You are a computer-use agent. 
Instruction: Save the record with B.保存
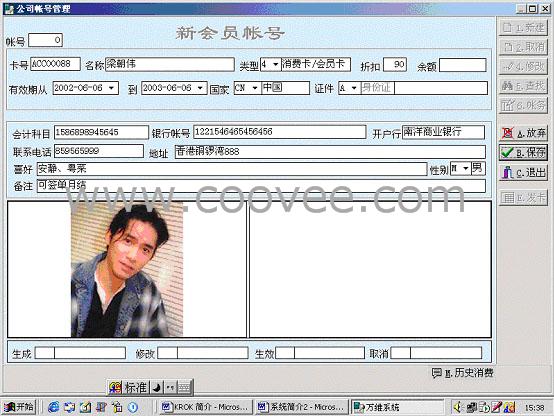tap(523, 153)
